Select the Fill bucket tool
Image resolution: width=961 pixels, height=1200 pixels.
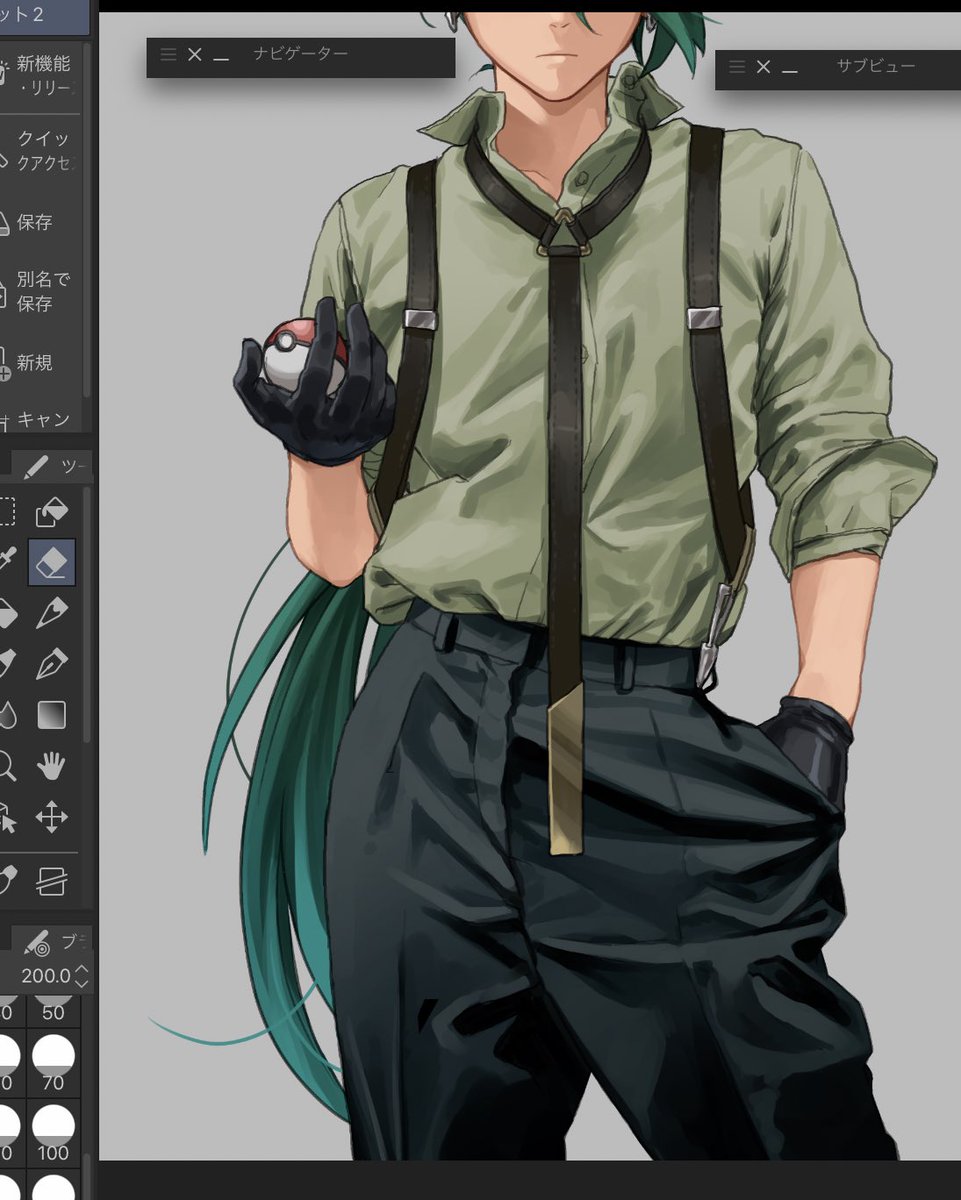[x=6, y=612]
